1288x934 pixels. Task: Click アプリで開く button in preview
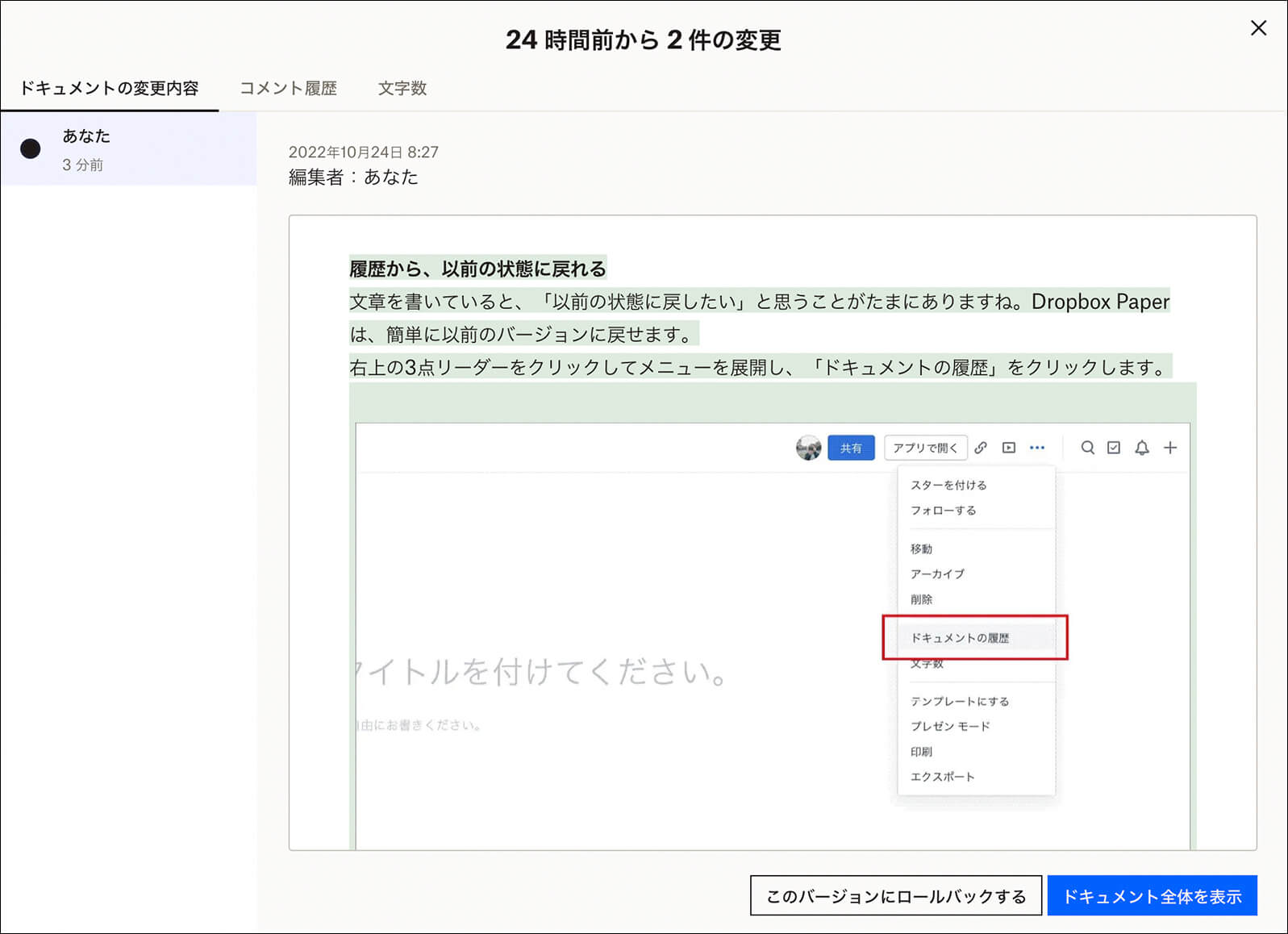pyautogui.click(x=925, y=448)
